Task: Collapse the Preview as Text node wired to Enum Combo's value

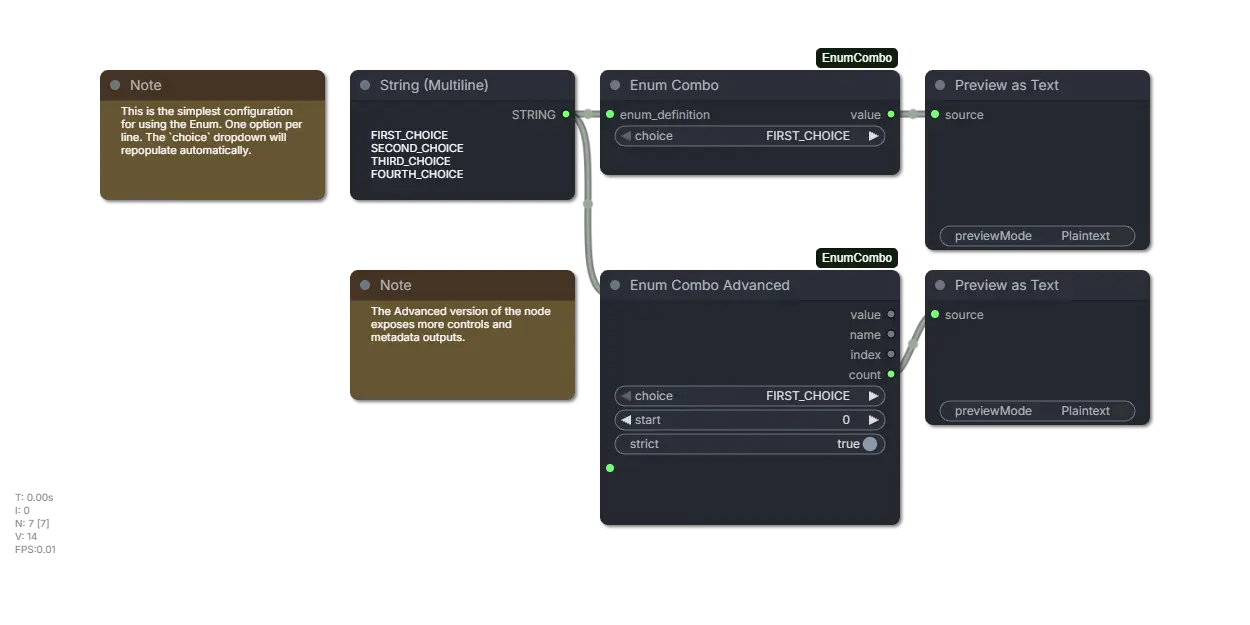Action: click(x=940, y=85)
